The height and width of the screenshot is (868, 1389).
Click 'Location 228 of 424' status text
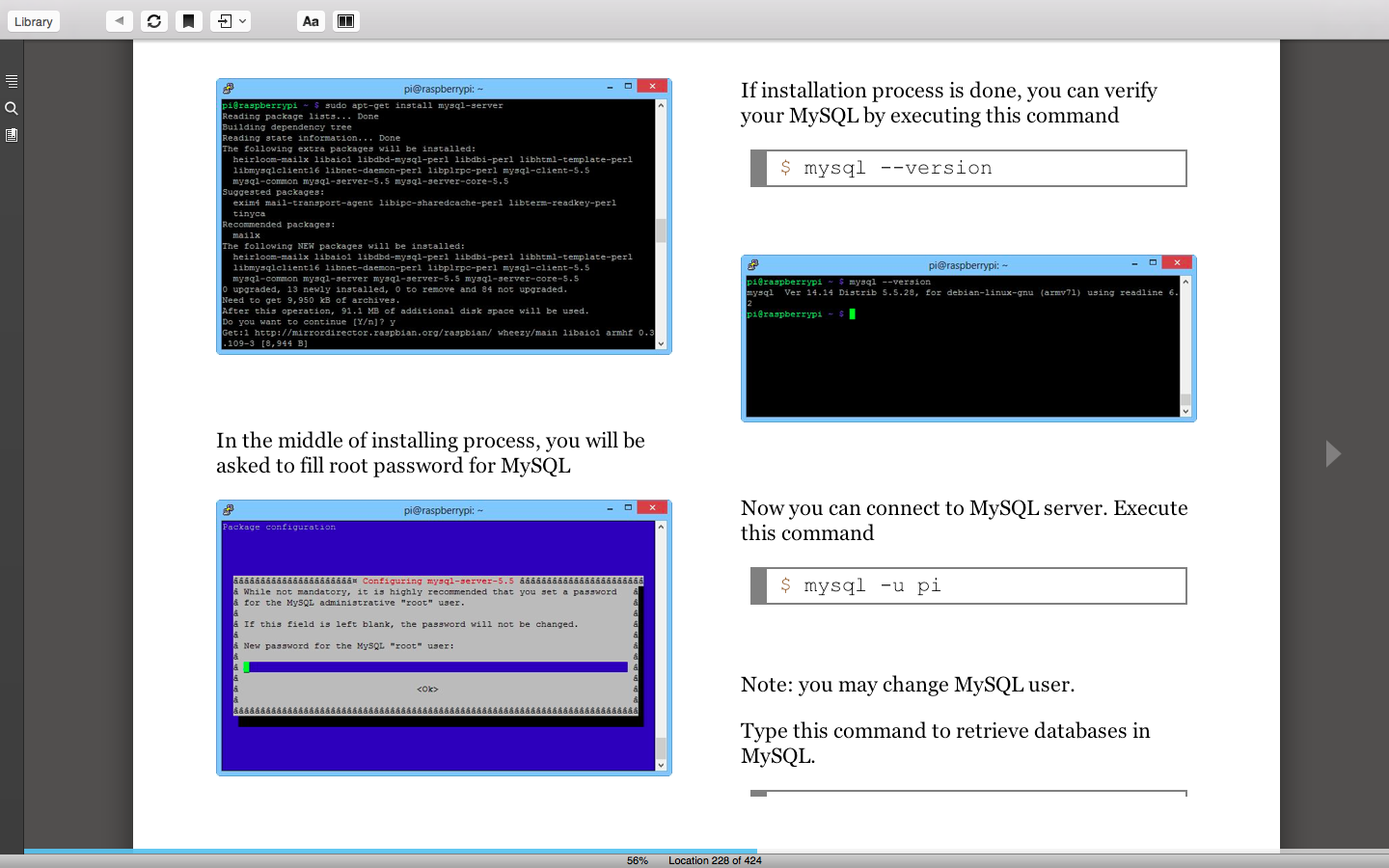pyautogui.click(x=715, y=860)
